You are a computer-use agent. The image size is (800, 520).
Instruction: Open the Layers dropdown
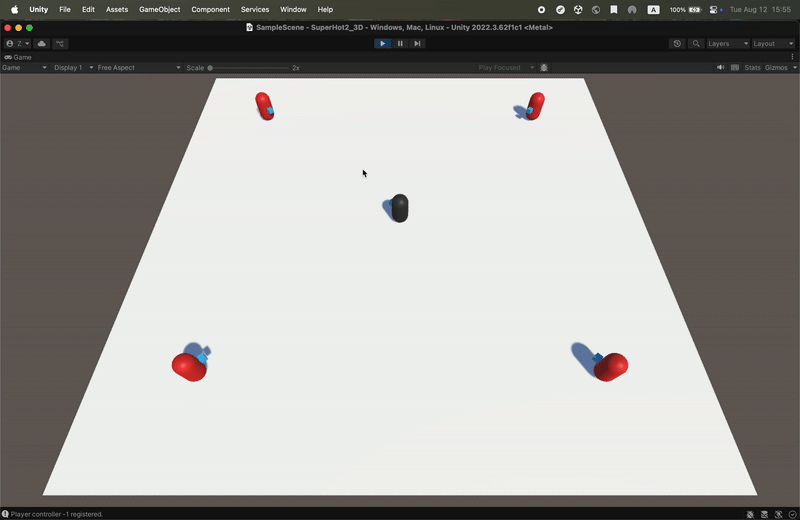click(727, 44)
